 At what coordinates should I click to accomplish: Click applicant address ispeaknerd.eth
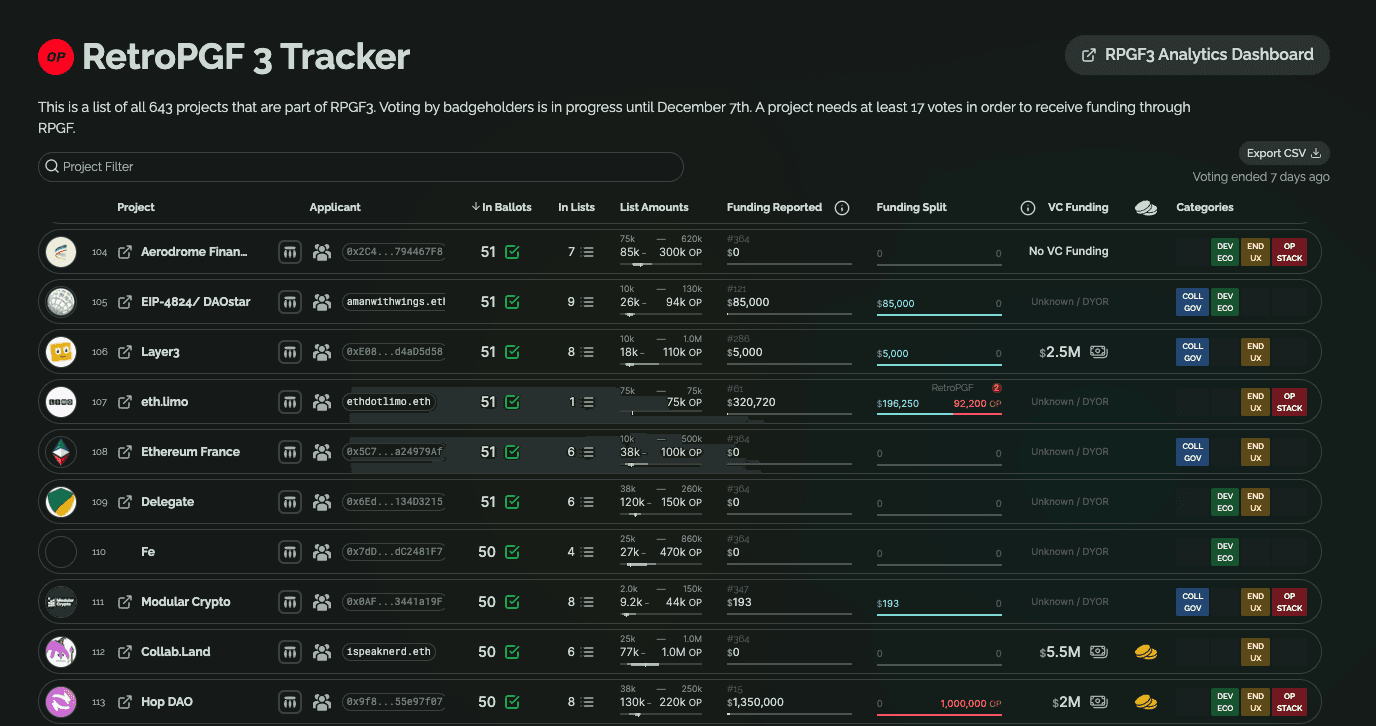tap(389, 652)
